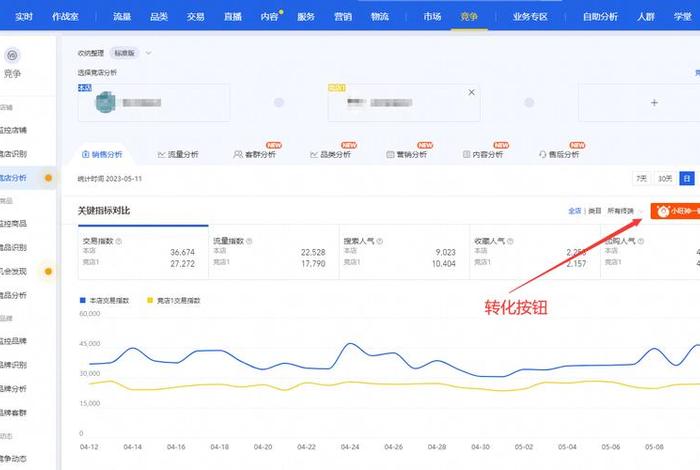Open 物流 in the top navigation
The width and height of the screenshot is (700, 470).
click(380, 17)
